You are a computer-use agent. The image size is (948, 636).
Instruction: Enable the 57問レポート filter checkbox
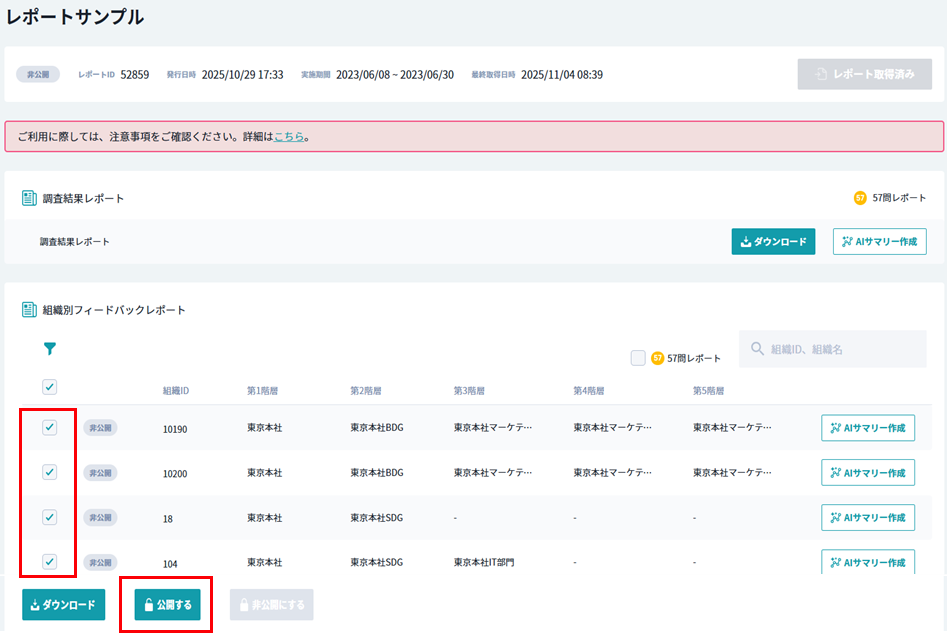pos(638,358)
